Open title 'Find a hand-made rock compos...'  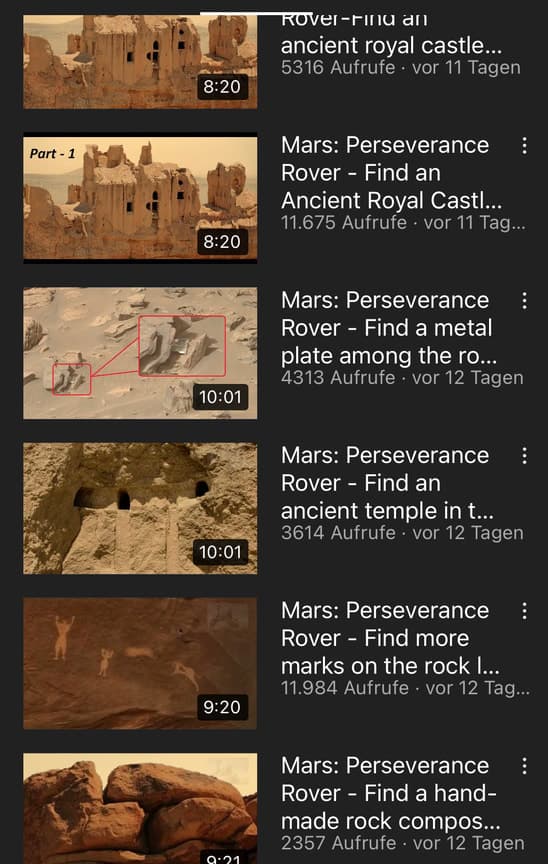pyautogui.click(x=391, y=793)
